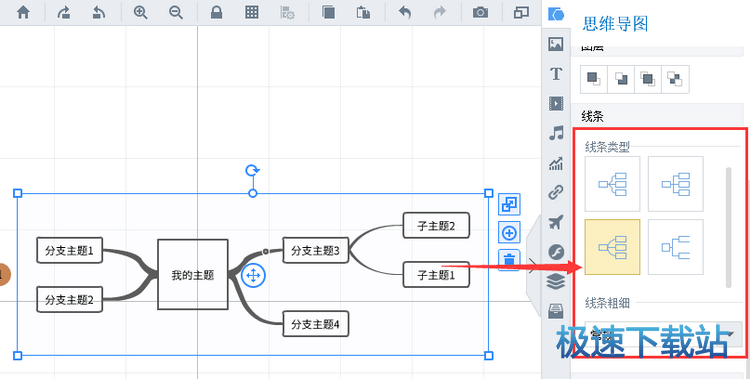Click the Home icon in the toolbar
This screenshot has width=750, height=379.
[x=23, y=12]
